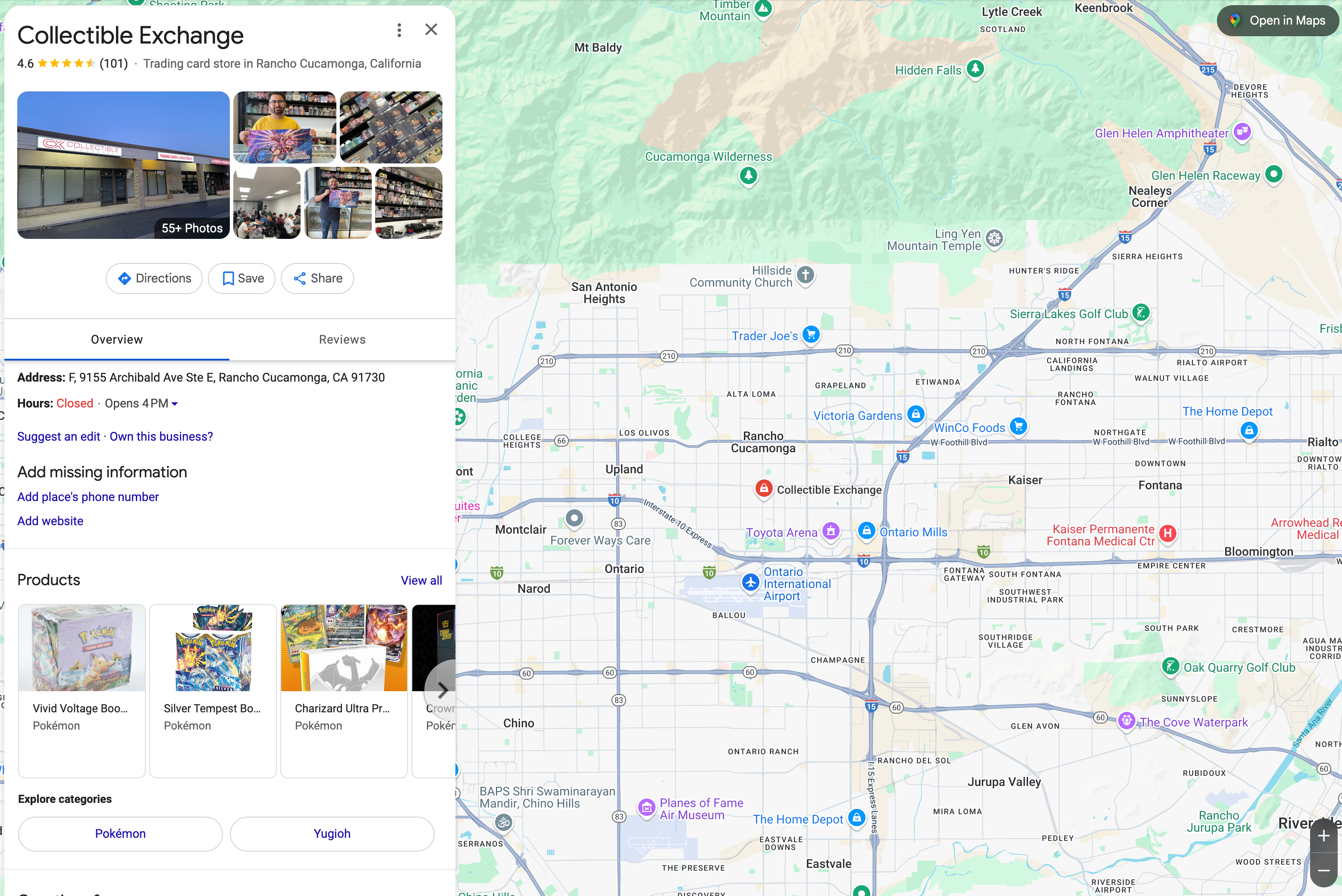Save Collectible Exchange to a list
The width and height of the screenshot is (1342, 896).
click(242, 278)
